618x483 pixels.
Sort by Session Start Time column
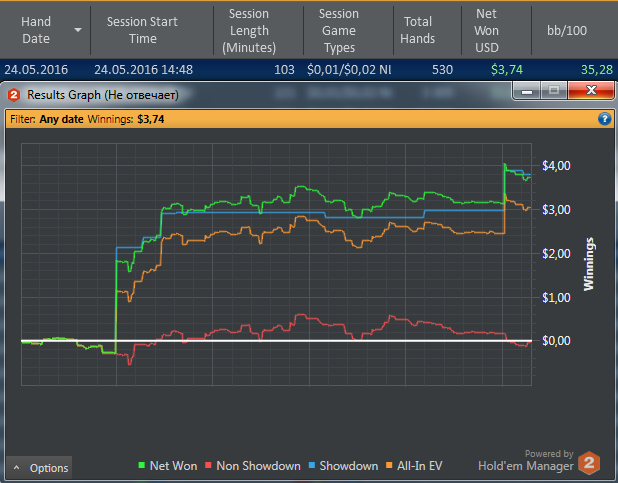(x=142, y=30)
